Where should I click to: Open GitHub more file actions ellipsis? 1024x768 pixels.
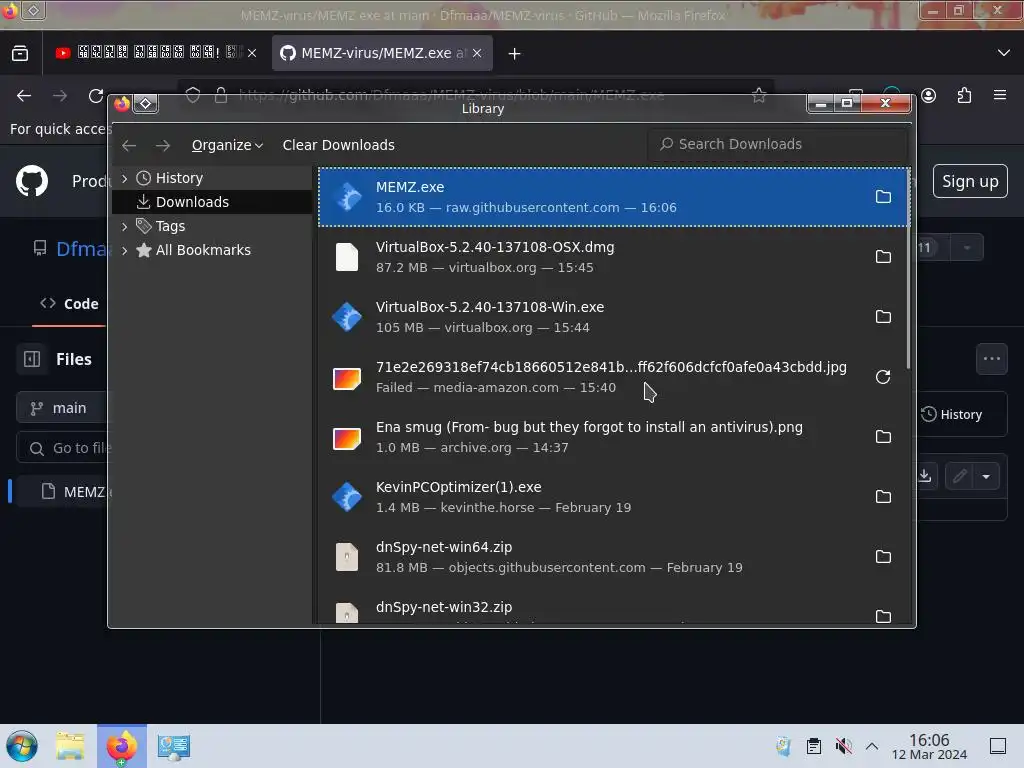click(x=992, y=359)
